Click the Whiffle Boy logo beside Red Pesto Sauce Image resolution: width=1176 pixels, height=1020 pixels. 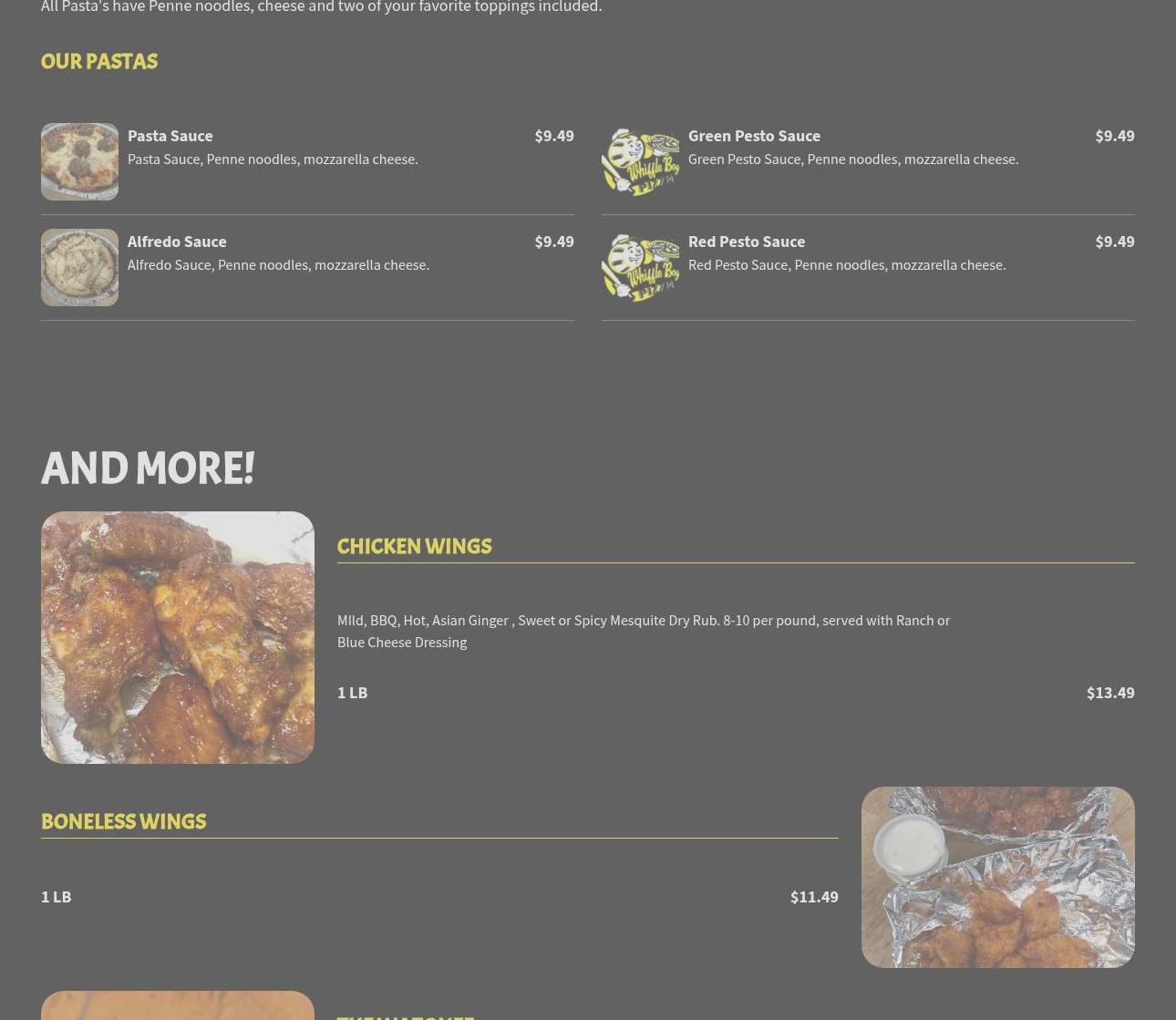coord(640,267)
